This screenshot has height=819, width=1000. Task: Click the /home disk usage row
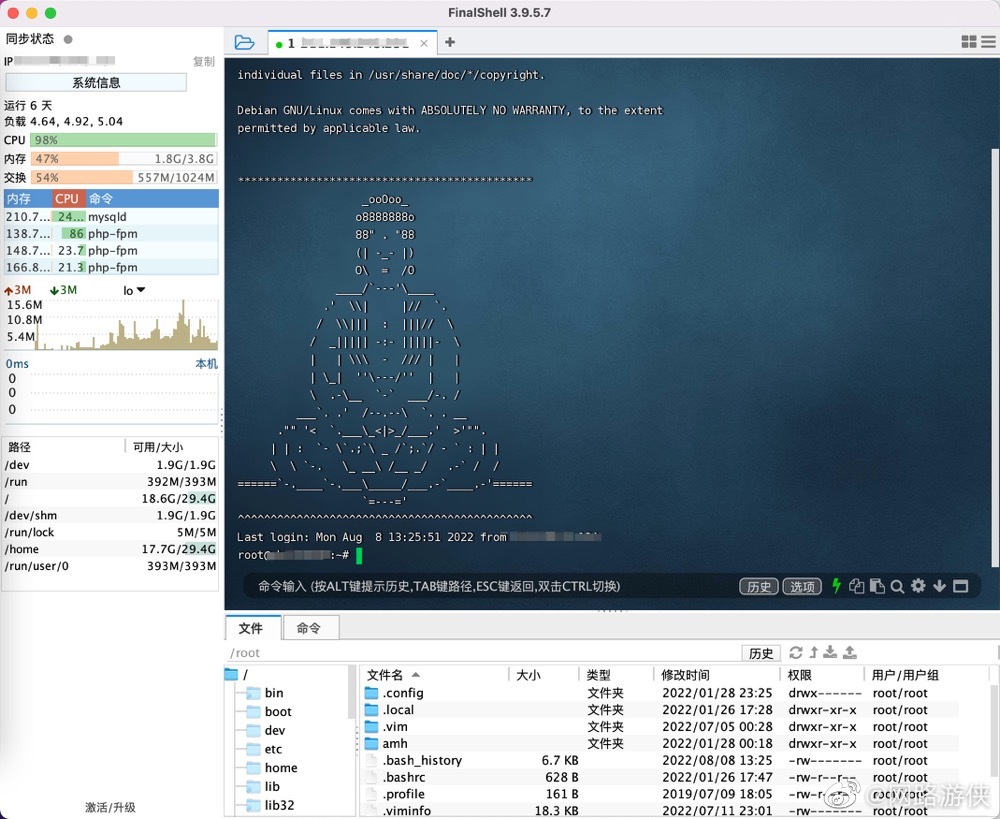click(x=110, y=549)
